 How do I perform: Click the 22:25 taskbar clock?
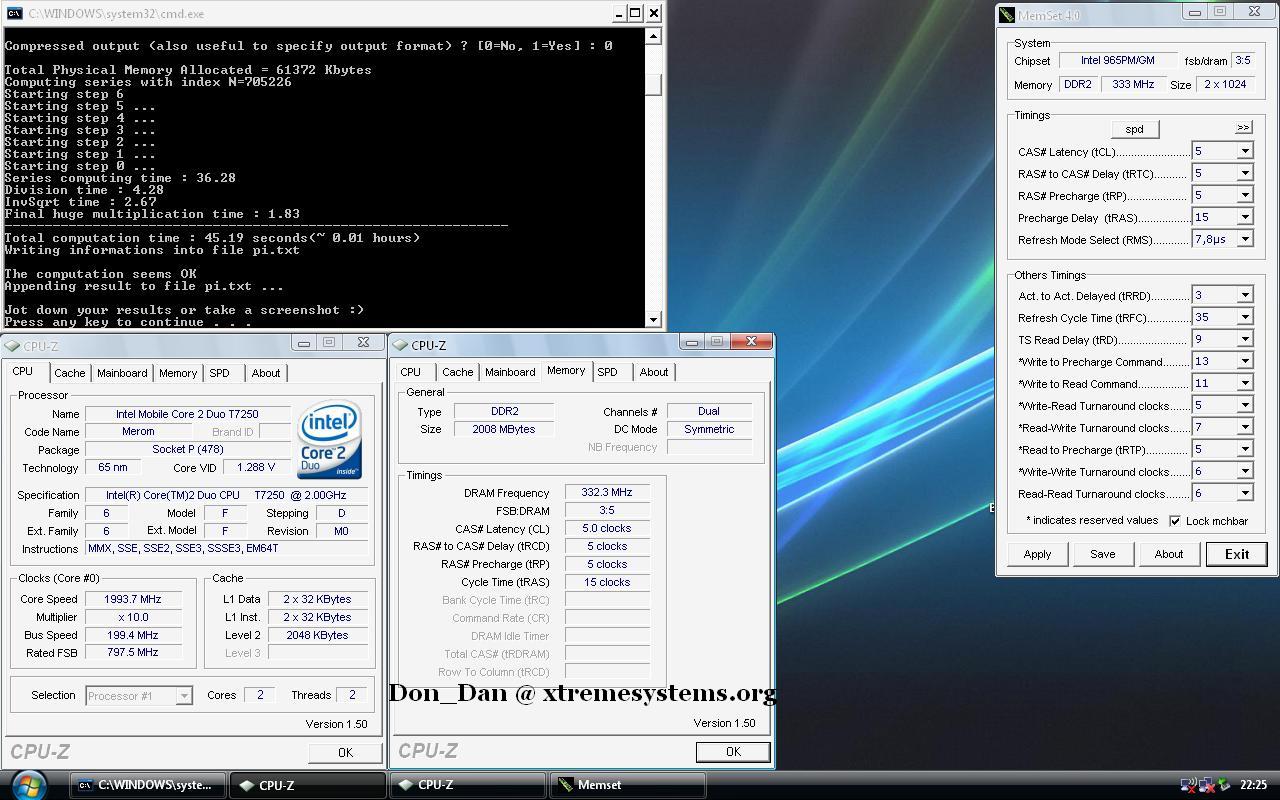click(1253, 785)
